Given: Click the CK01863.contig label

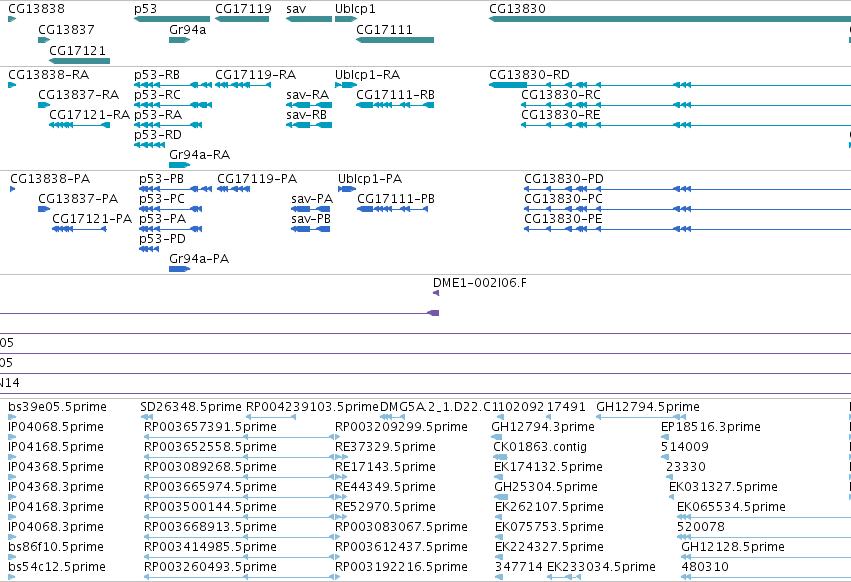Looking at the screenshot, I should [540, 447].
